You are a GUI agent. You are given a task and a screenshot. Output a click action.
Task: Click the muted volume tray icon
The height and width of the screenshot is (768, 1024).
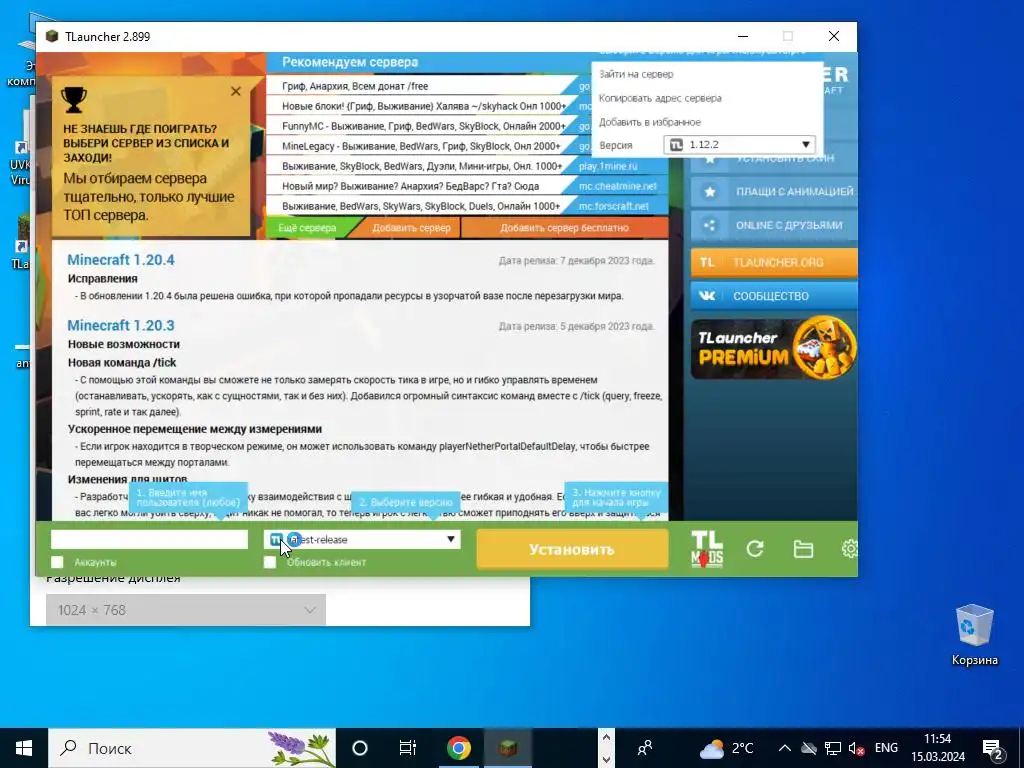click(856, 748)
